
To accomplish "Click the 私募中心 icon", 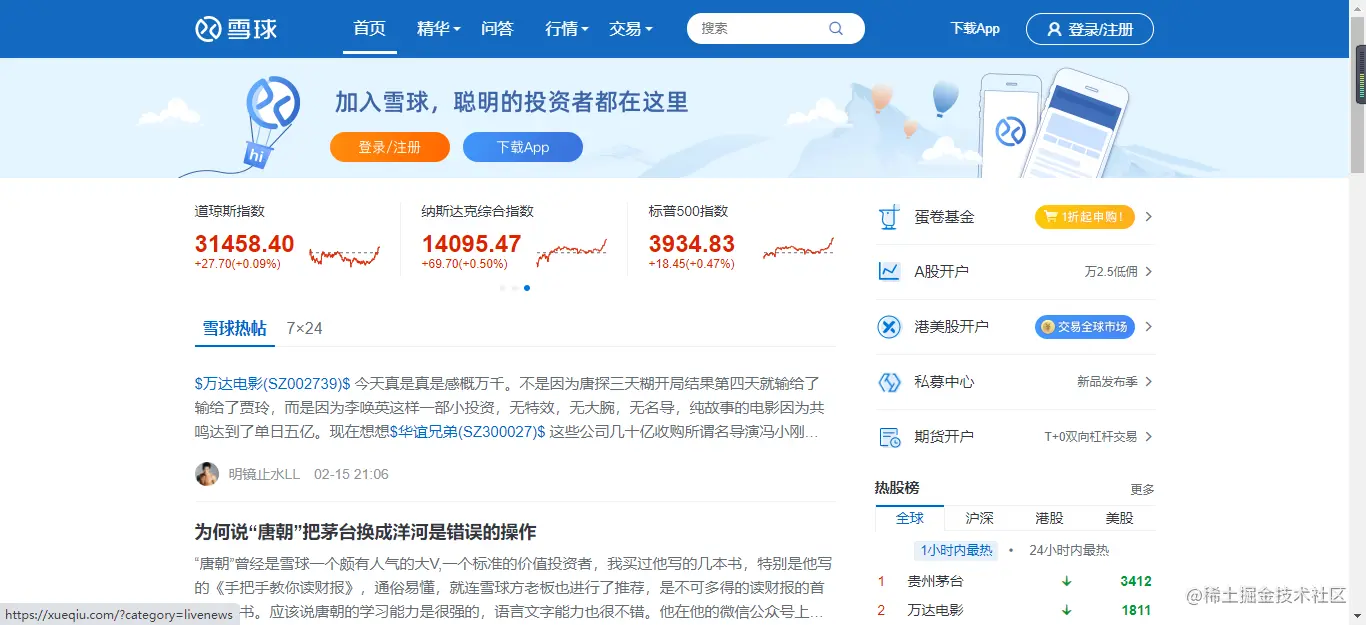I will click(889, 382).
